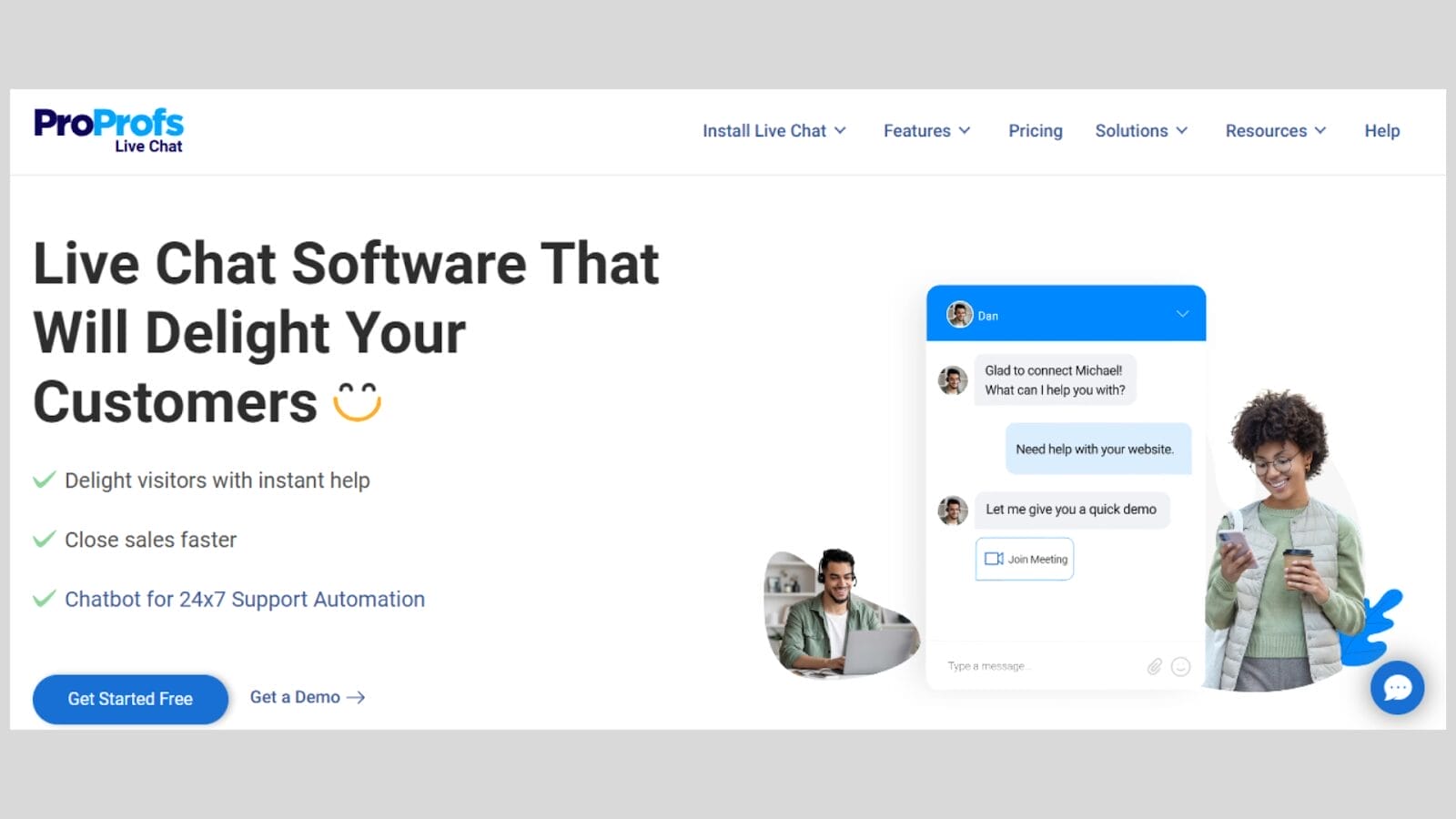1456x819 pixels.
Task: Go to the Pricing page
Action: coord(1036,131)
